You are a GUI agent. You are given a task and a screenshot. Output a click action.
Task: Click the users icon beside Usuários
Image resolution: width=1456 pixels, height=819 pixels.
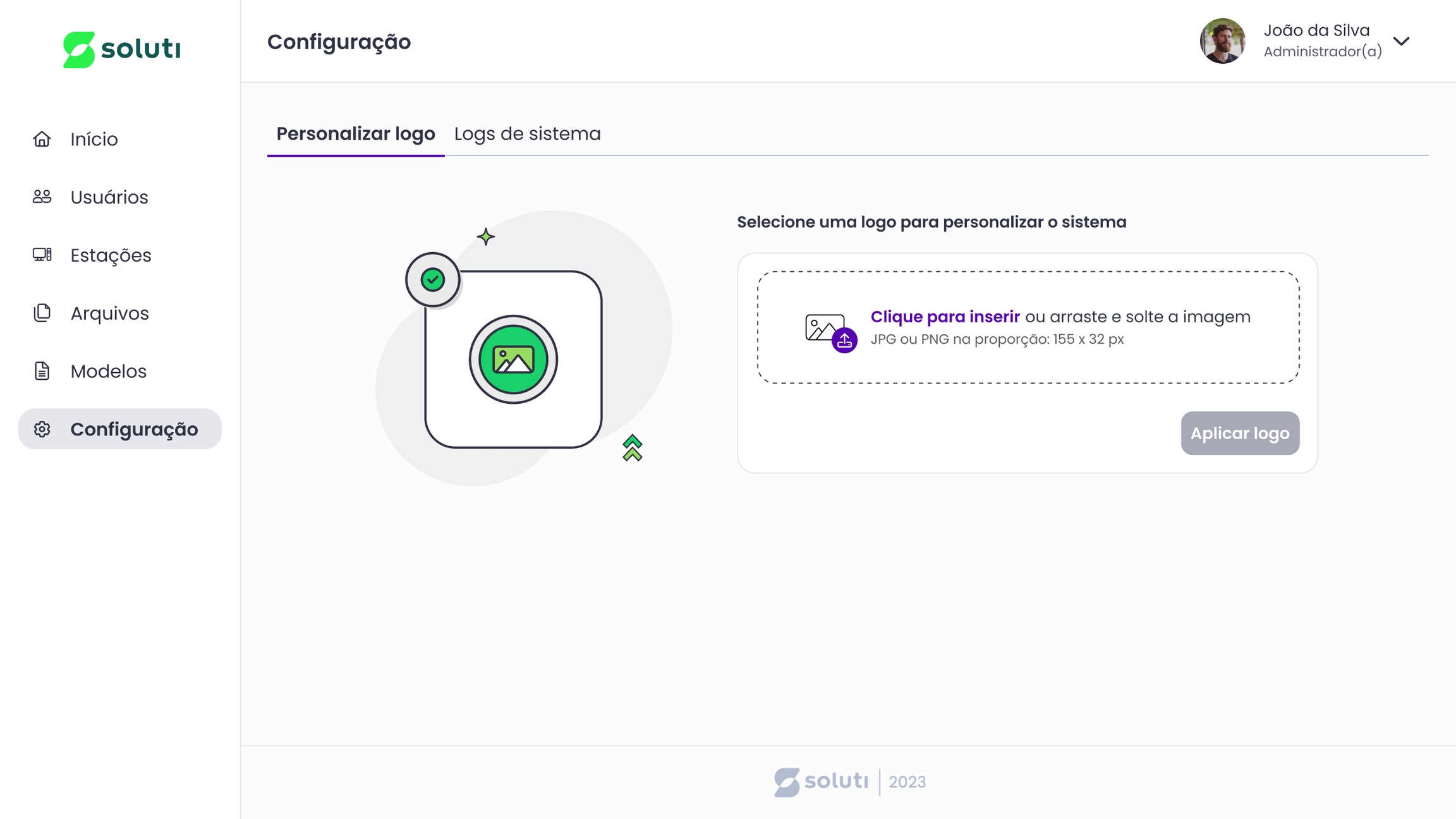(42, 197)
